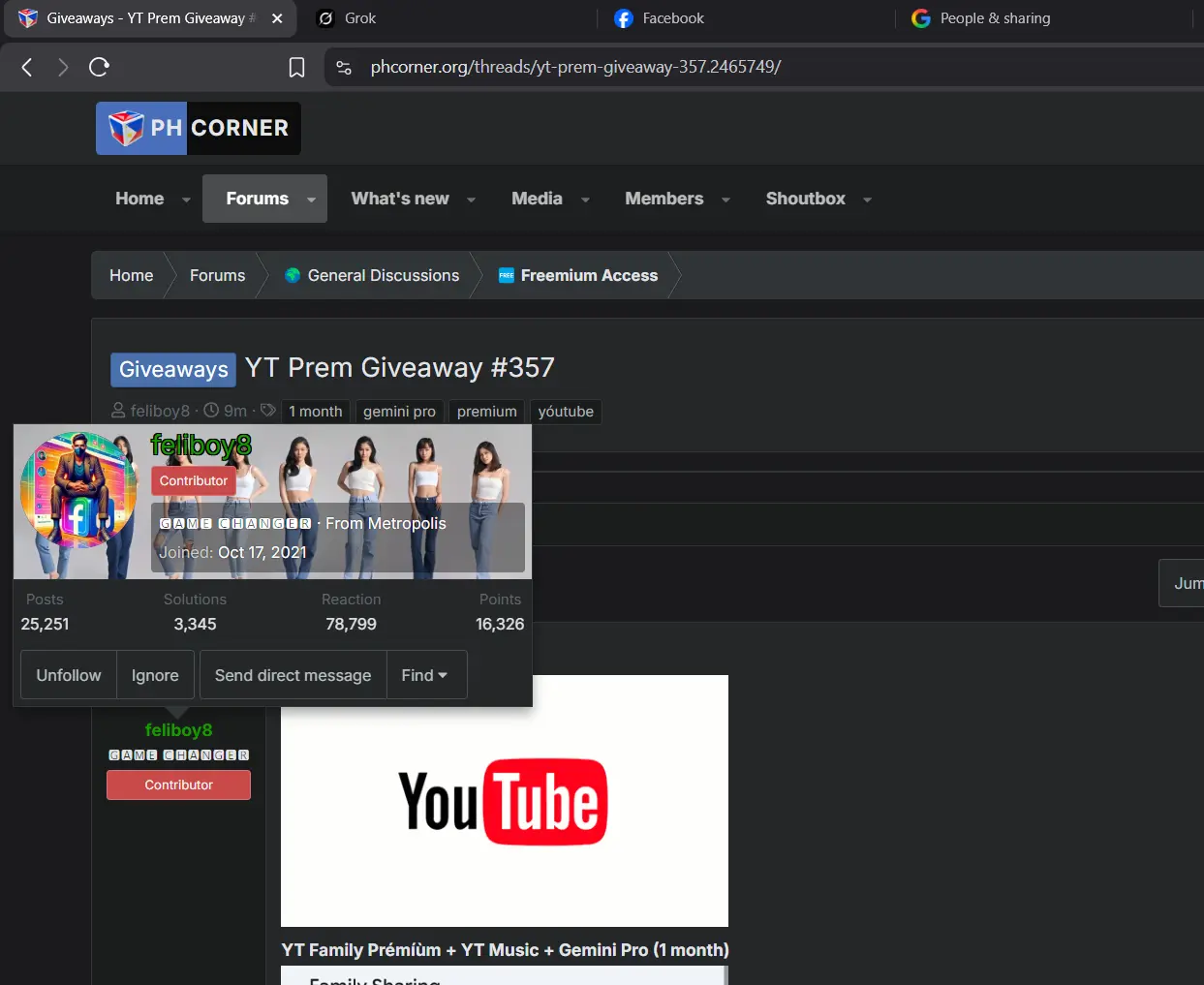Expand the Home menu dropdown arrow

pos(186,200)
